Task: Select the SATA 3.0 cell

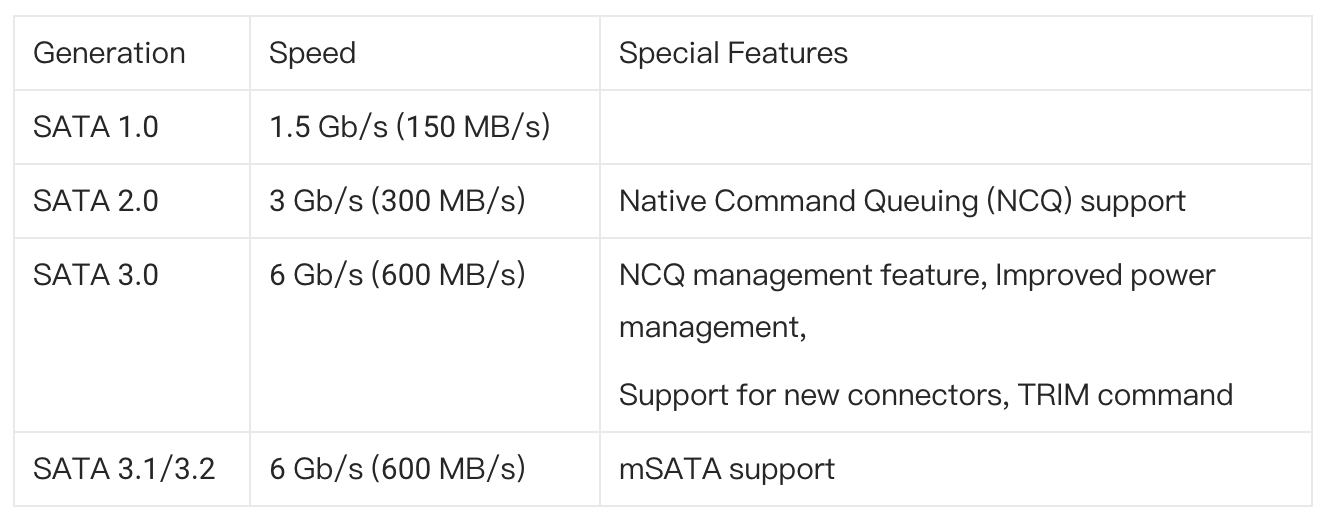Action: (x=132, y=334)
